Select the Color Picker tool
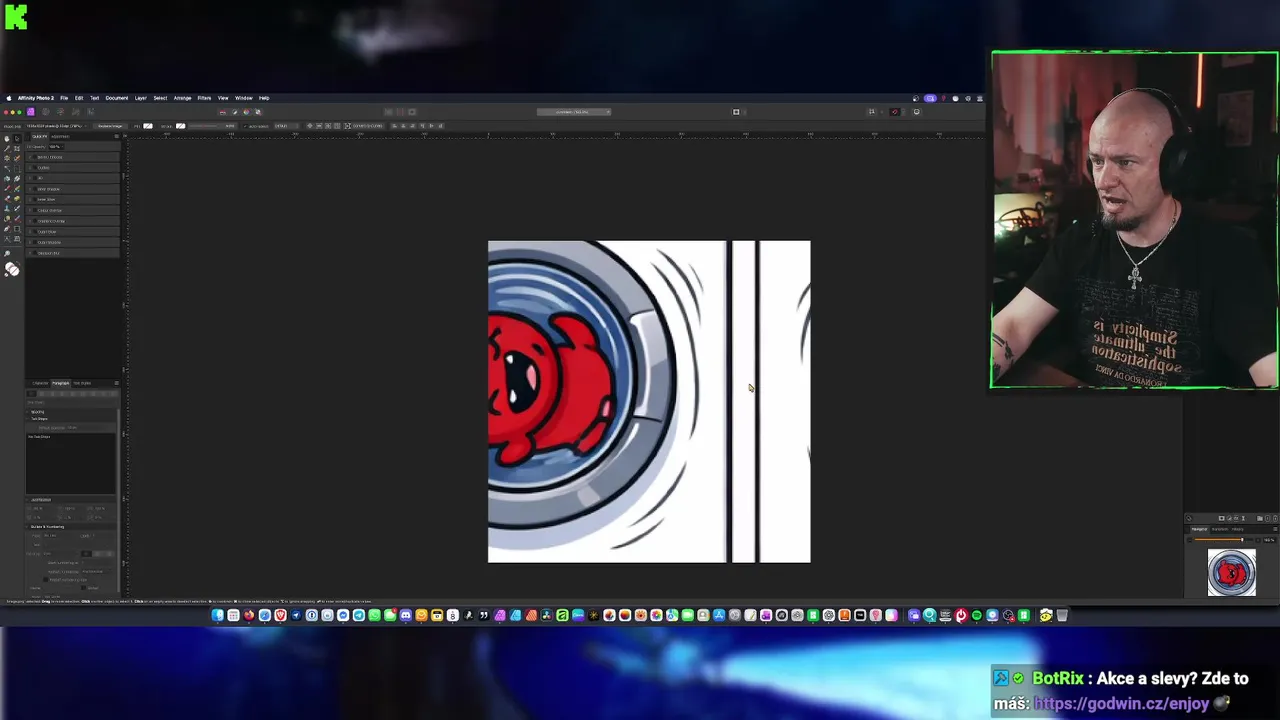 (7, 148)
